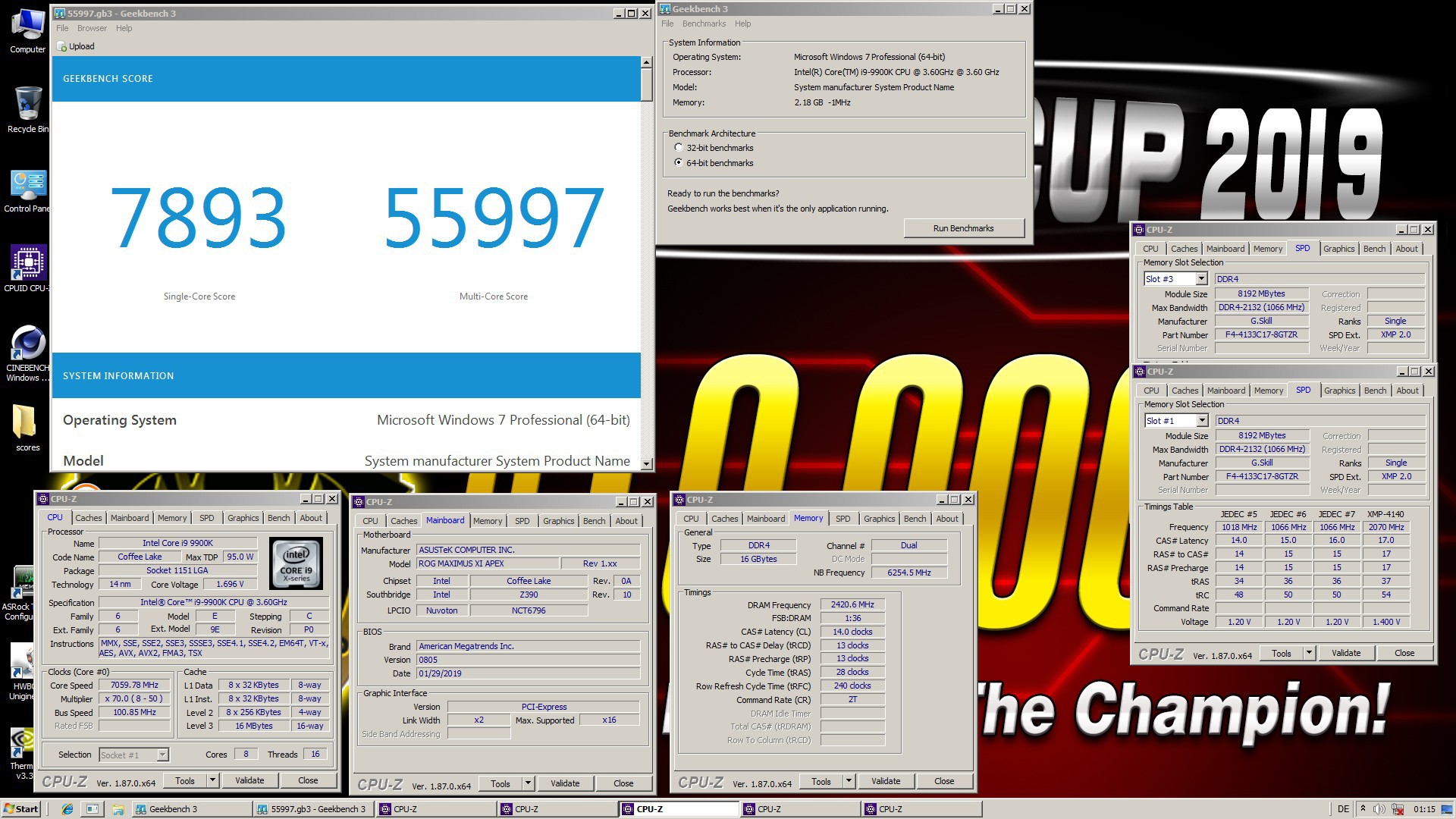Click the speaker volume icon in system tray
Image resolution: width=1456 pixels, height=819 pixels.
(x=1379, y=809)
